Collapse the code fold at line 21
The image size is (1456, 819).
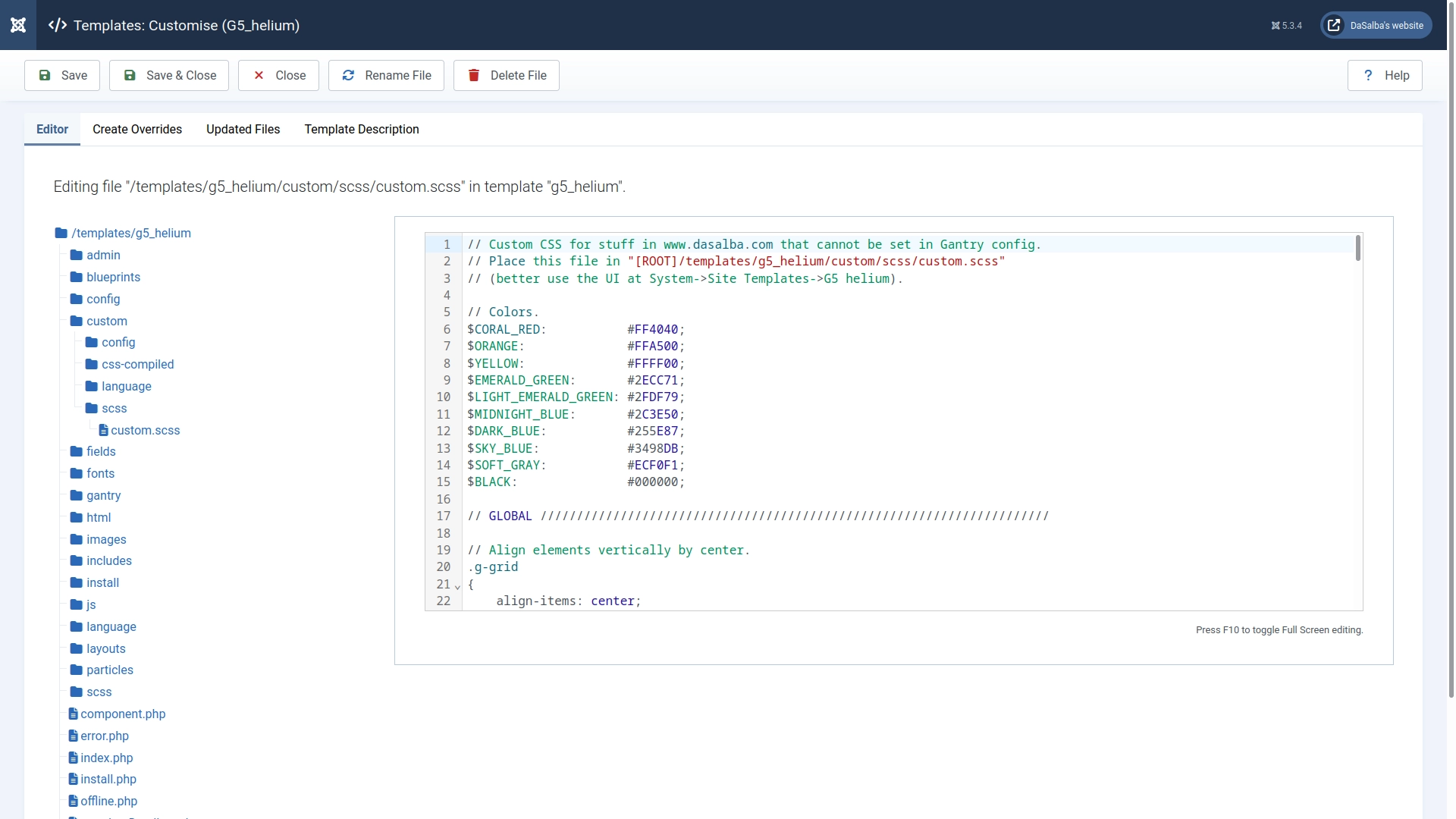[457, 586]
